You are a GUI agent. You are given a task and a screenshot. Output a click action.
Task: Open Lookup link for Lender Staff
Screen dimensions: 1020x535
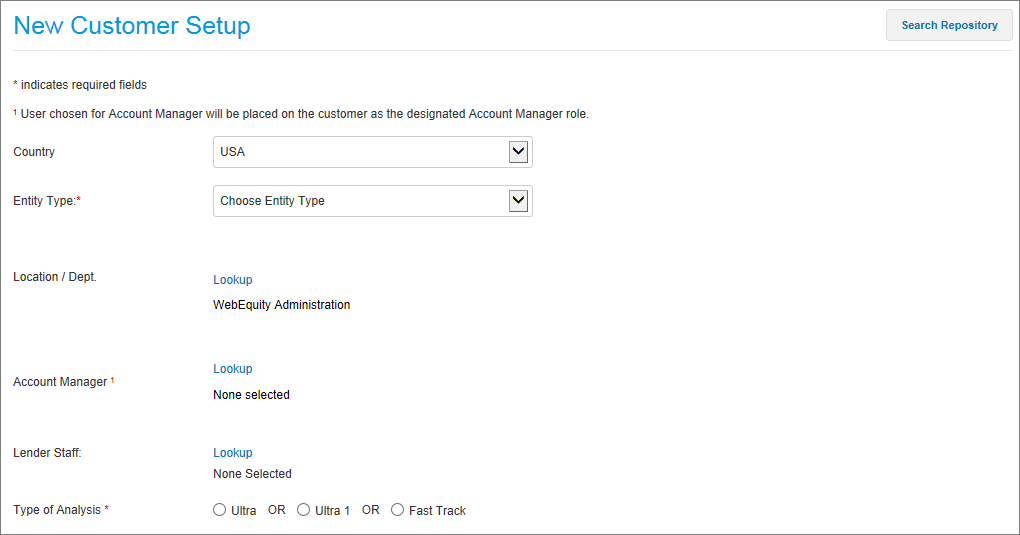point(233,453)
